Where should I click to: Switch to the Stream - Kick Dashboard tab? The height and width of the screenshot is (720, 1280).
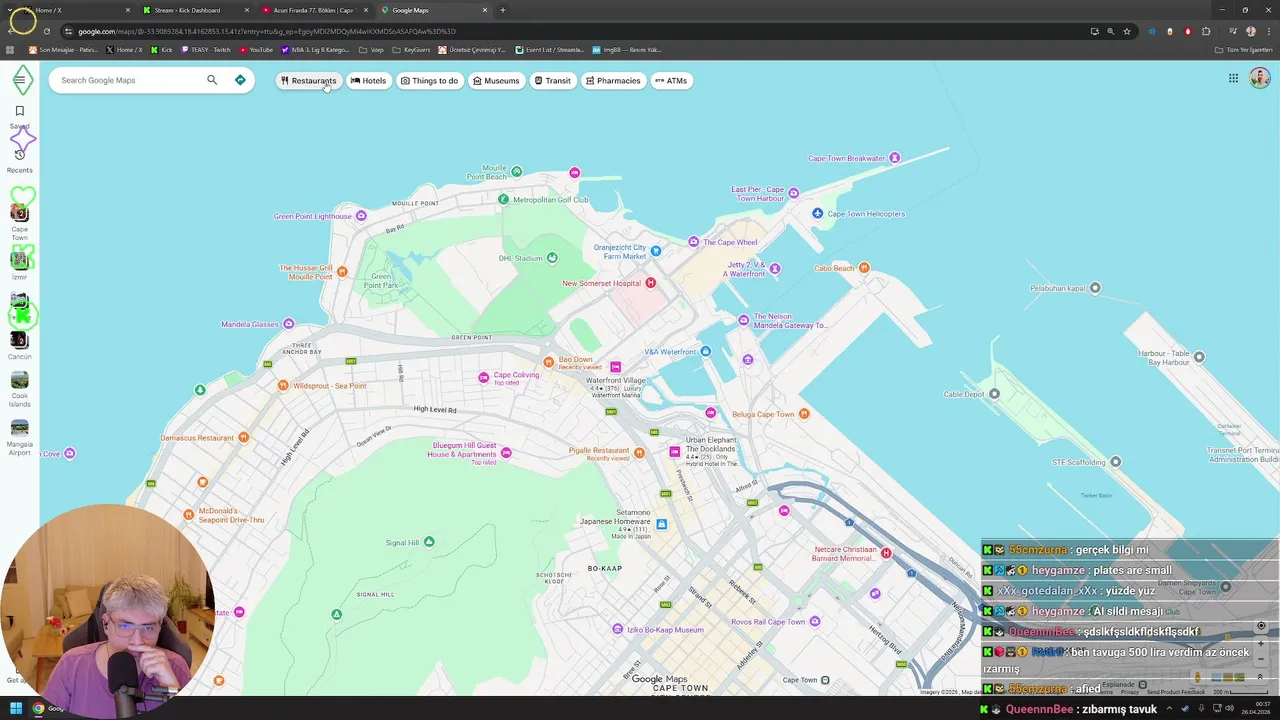point(188,10)
